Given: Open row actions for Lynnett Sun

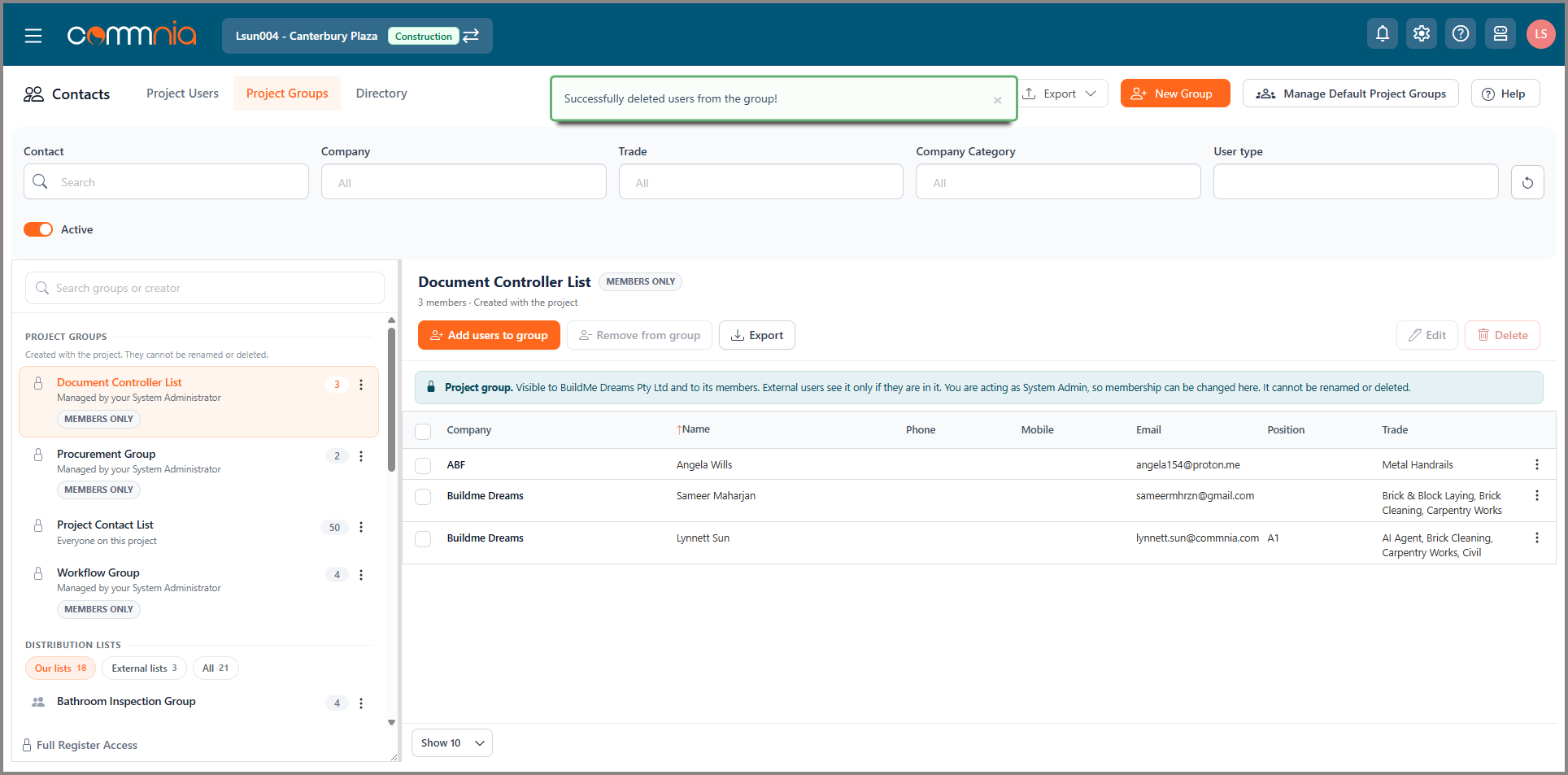Looking at the screenshot, I should [x=1537, y=538].
